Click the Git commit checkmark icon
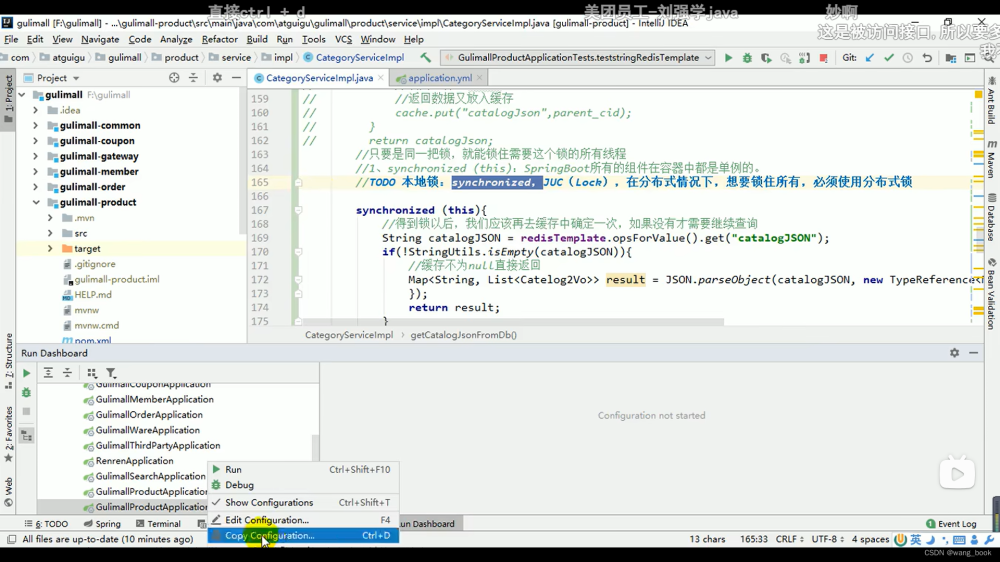 888,57
